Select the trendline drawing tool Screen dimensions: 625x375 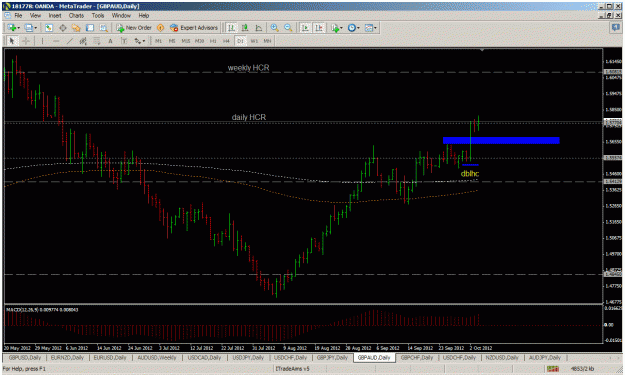[x=69, y=41]
